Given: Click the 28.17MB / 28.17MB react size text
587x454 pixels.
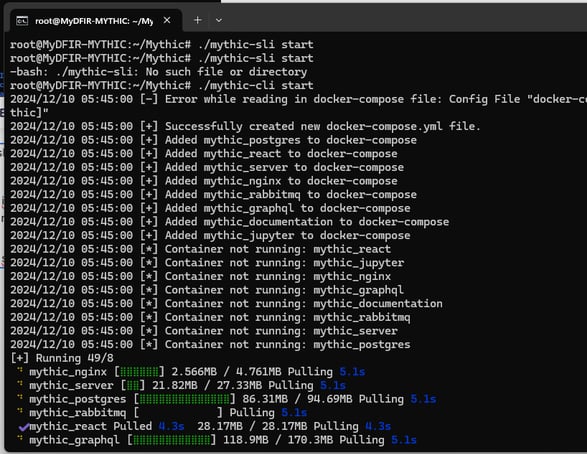Looking at the screenshot, I should (252, 426).
